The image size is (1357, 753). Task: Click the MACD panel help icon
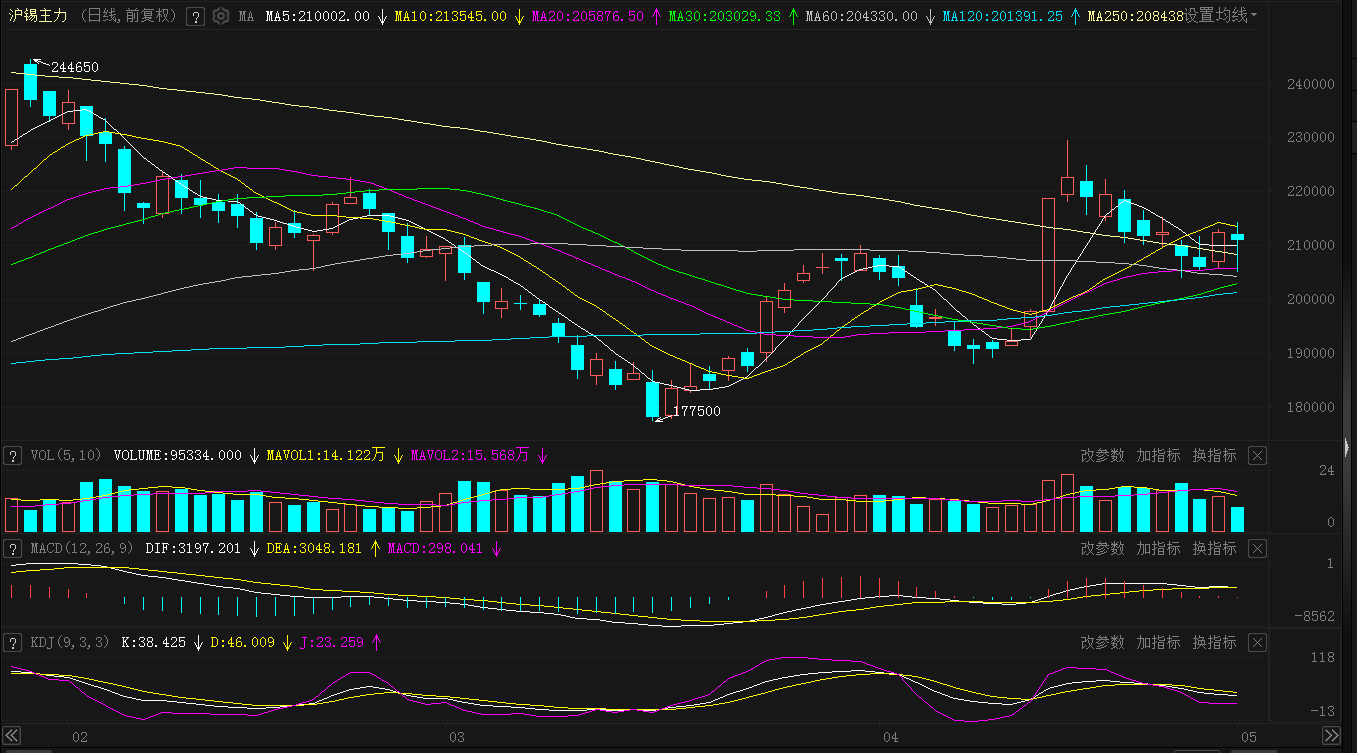[x=13, y=549]
